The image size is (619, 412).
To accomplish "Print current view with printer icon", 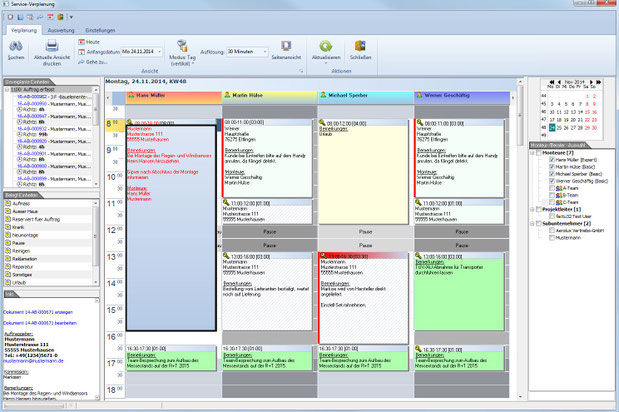I will pos(52,46).
